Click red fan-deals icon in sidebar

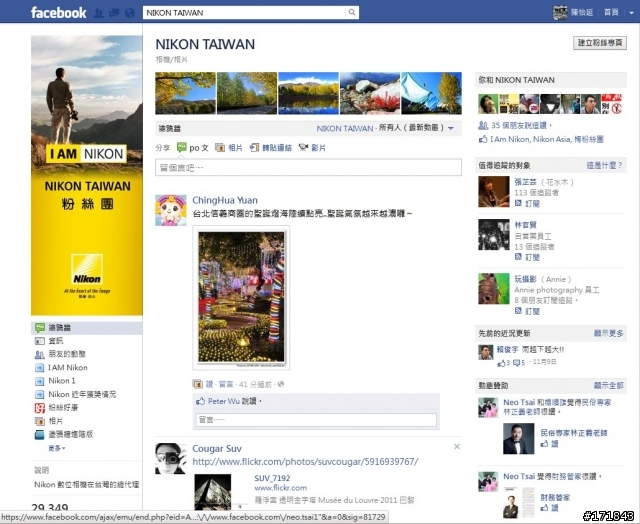40,408
